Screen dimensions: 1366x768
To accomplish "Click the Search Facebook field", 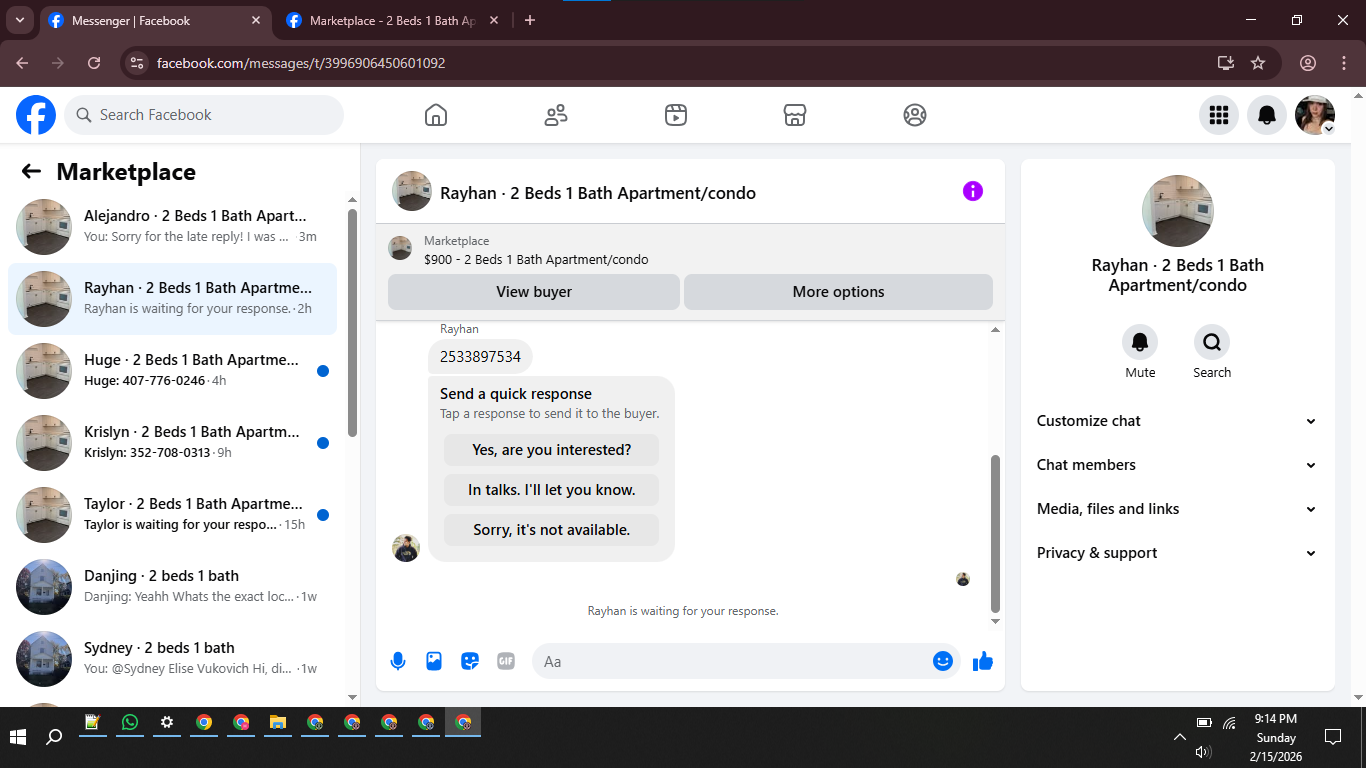I will [204, 115].
